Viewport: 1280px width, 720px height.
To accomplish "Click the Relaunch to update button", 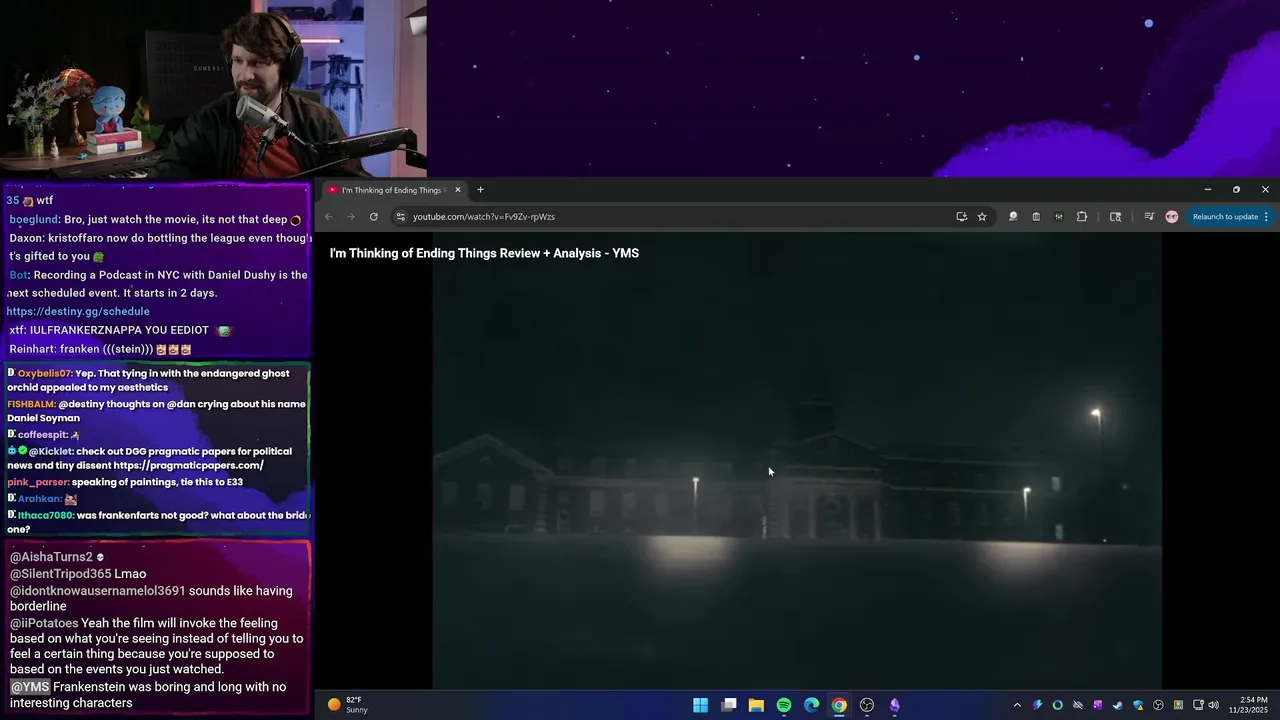I will click(1225, 217).
